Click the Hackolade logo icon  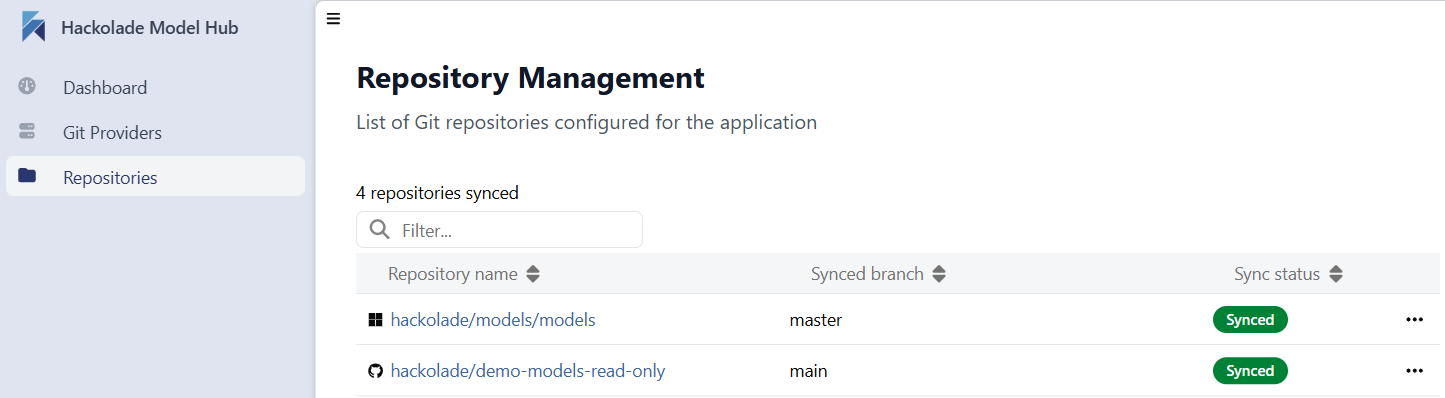pyautogui.click(x=33, y=27)
